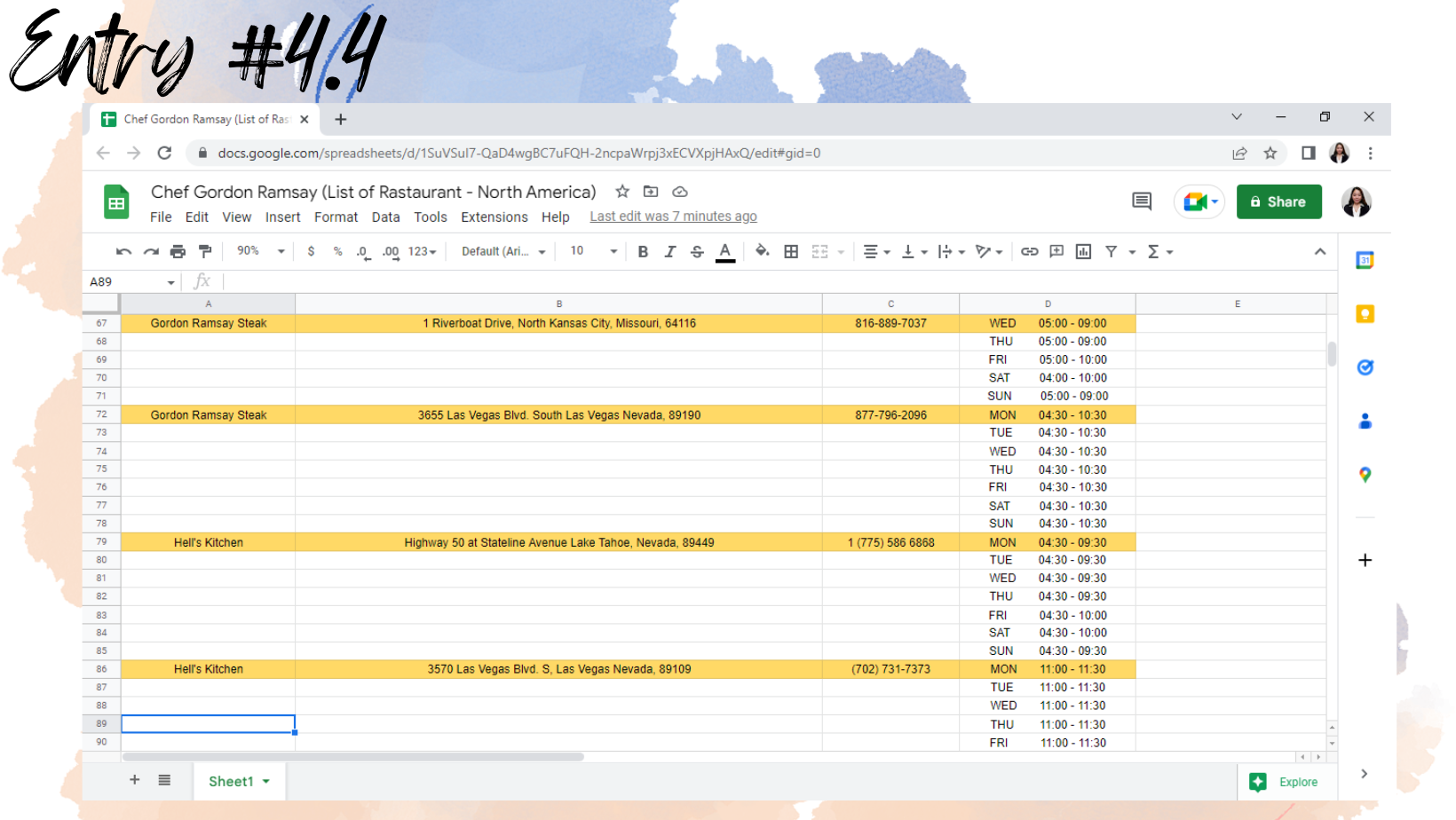Open the zoom 90% dropdown
The width and height of the screenshot is (1456, 820).
coord(260,251)
